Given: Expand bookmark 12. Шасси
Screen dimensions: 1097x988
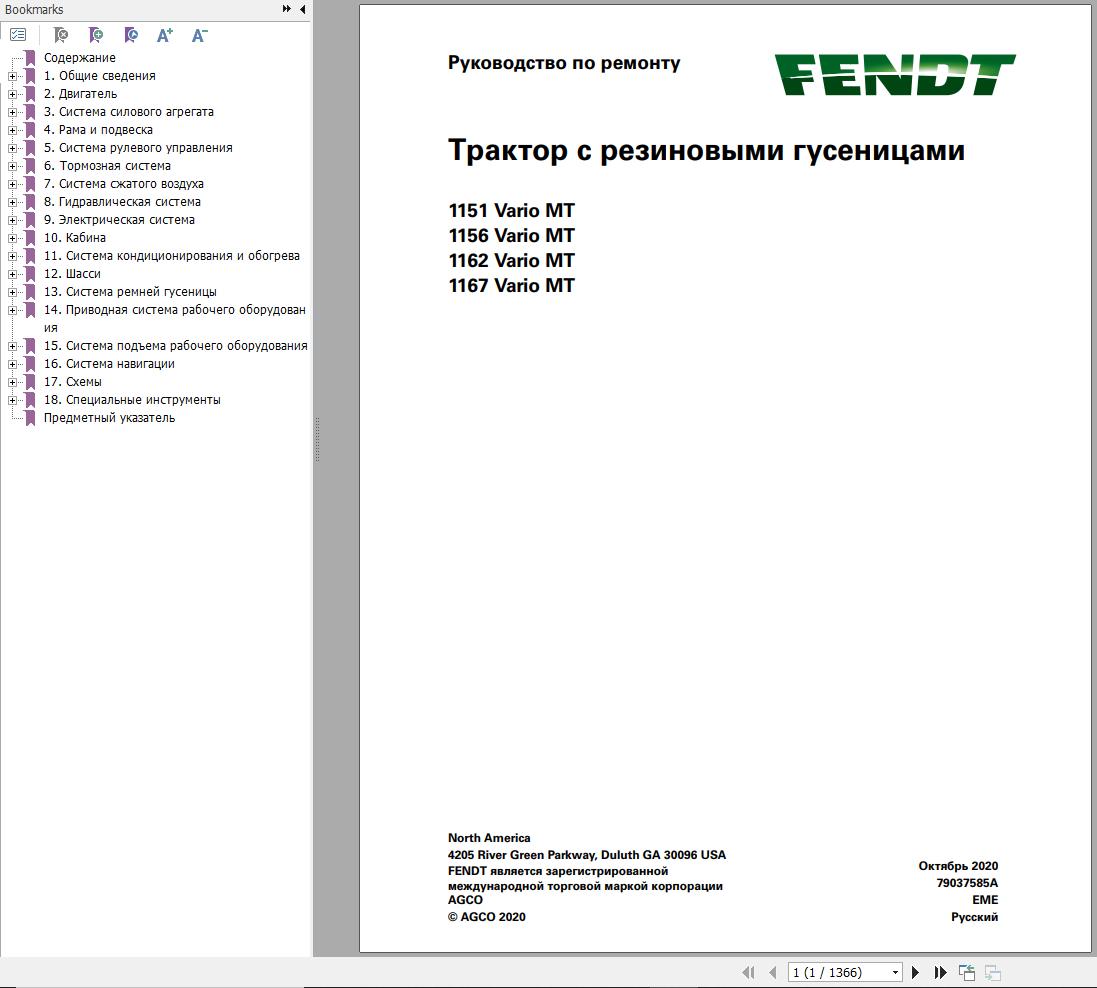Looking at the screenshot, I should 12,274.
